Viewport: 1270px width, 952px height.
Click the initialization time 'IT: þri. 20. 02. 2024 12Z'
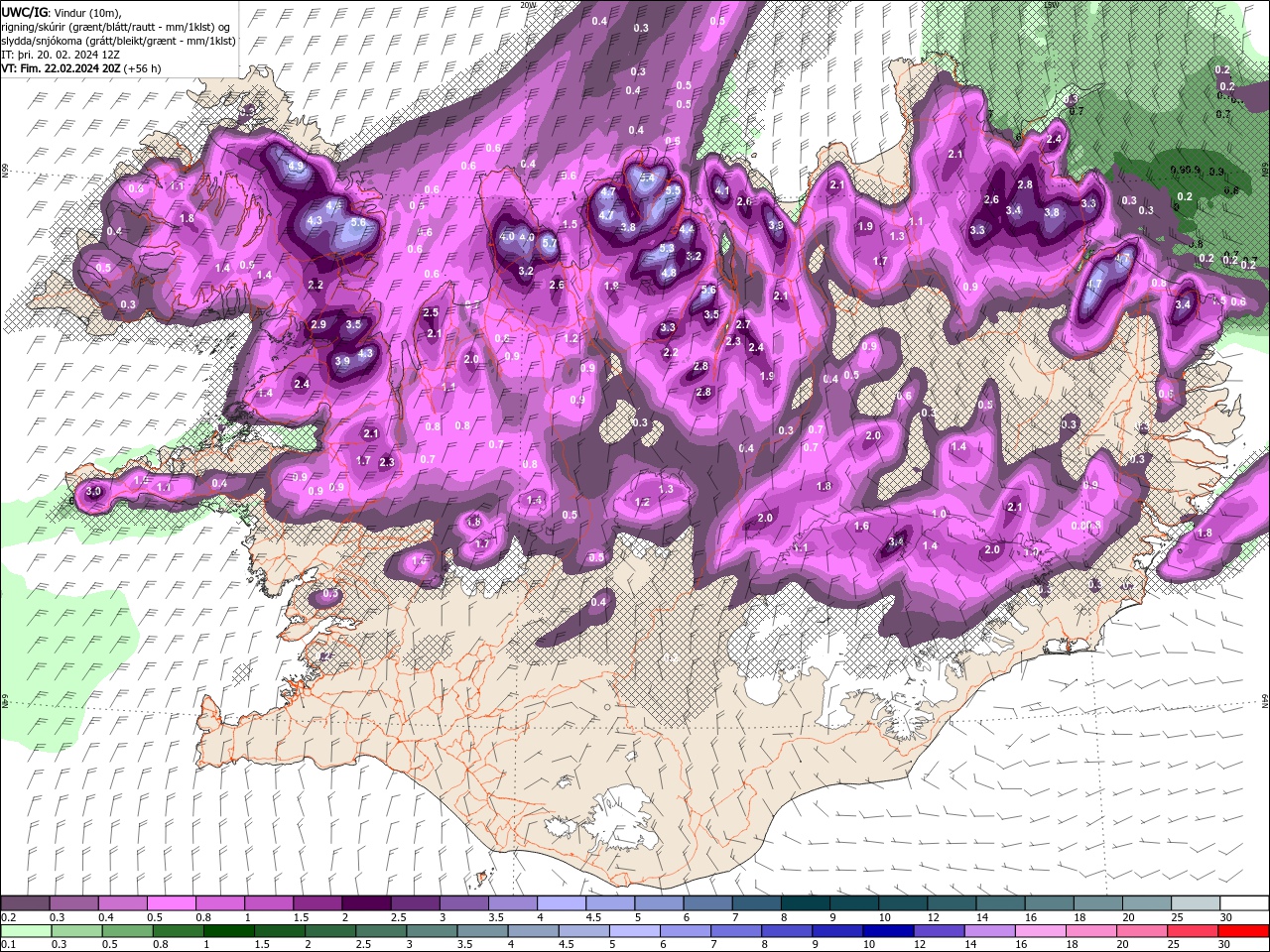62,55
